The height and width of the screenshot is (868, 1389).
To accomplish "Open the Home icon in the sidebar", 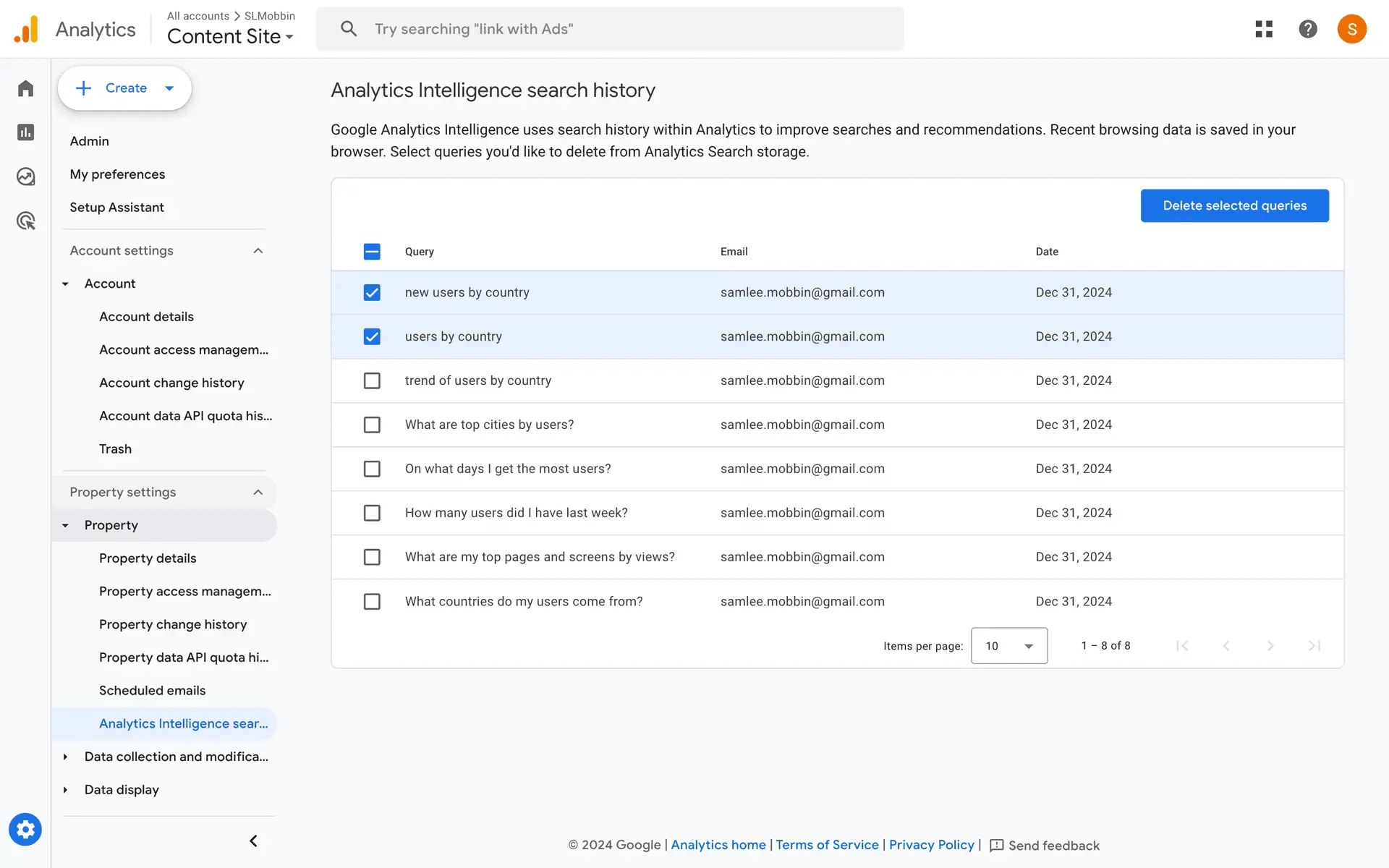I will 26,88.
